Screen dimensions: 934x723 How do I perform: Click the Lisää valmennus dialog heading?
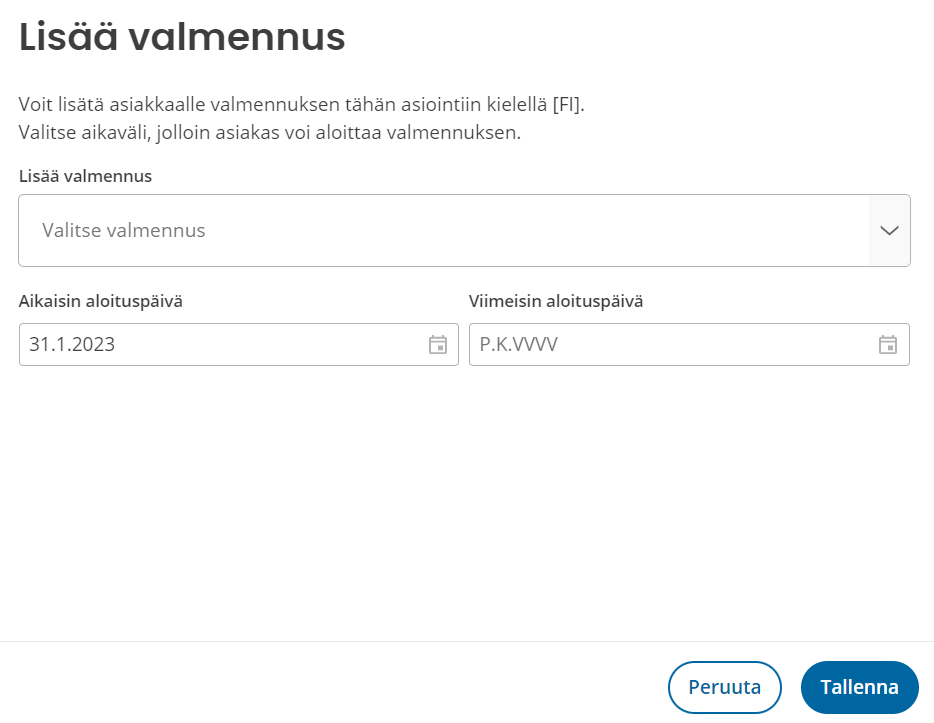coord(182,37)
